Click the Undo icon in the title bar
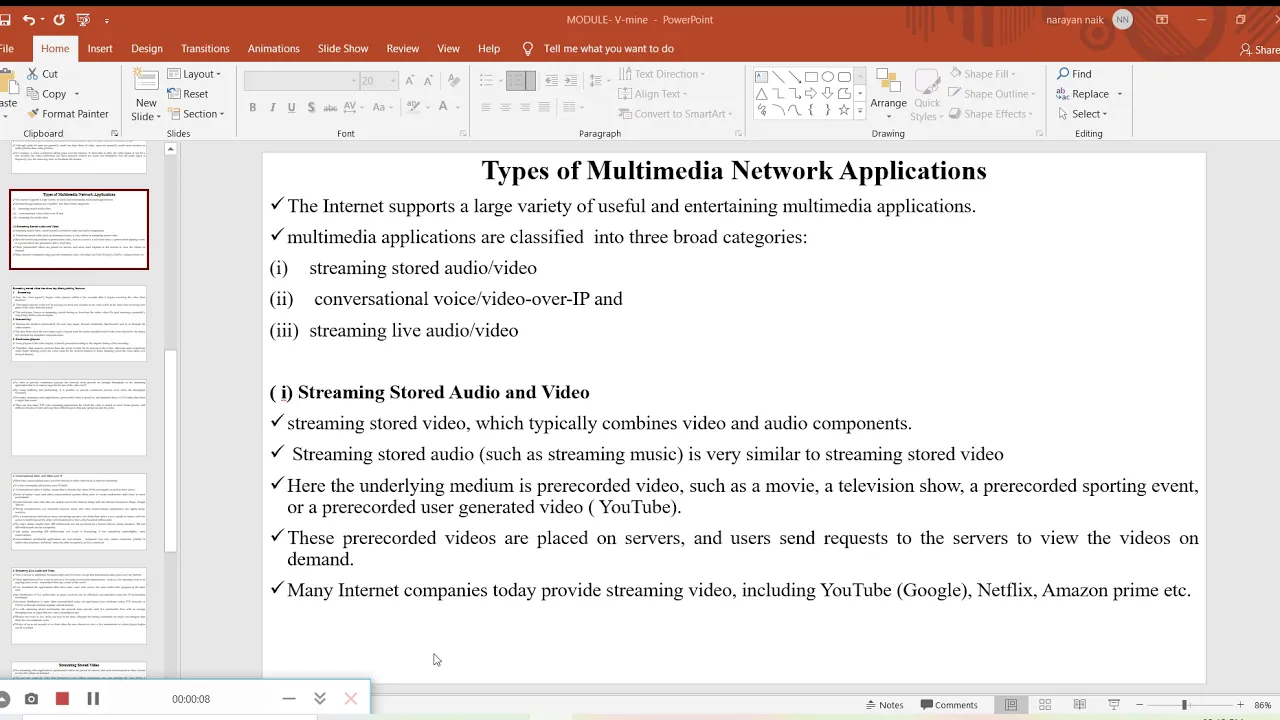Image resolution: width=1280 pixels, height=720 pixels. (x=28, y=19)
